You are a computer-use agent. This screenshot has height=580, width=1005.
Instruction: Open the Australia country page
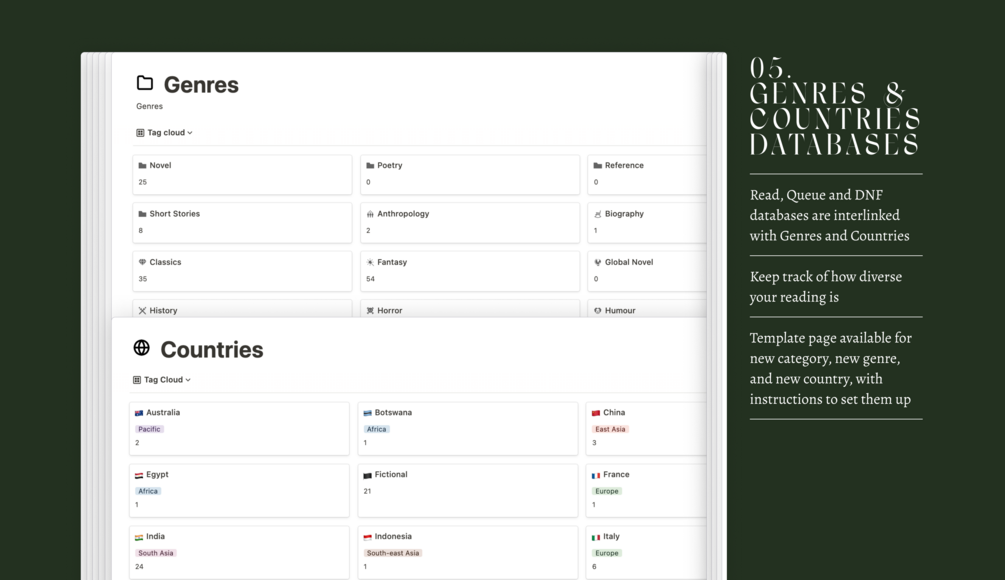pyautogui.click(x=239, y=429)
